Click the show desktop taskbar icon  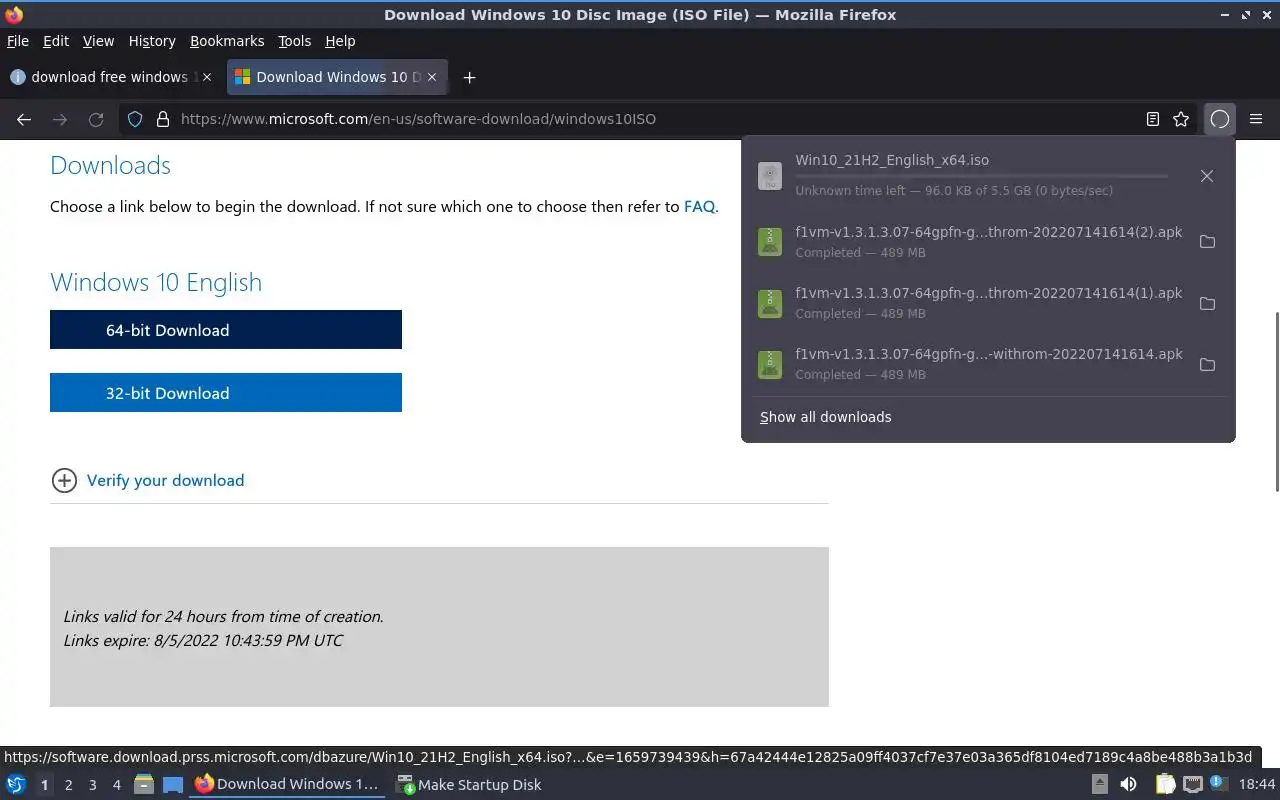point(172,785)
